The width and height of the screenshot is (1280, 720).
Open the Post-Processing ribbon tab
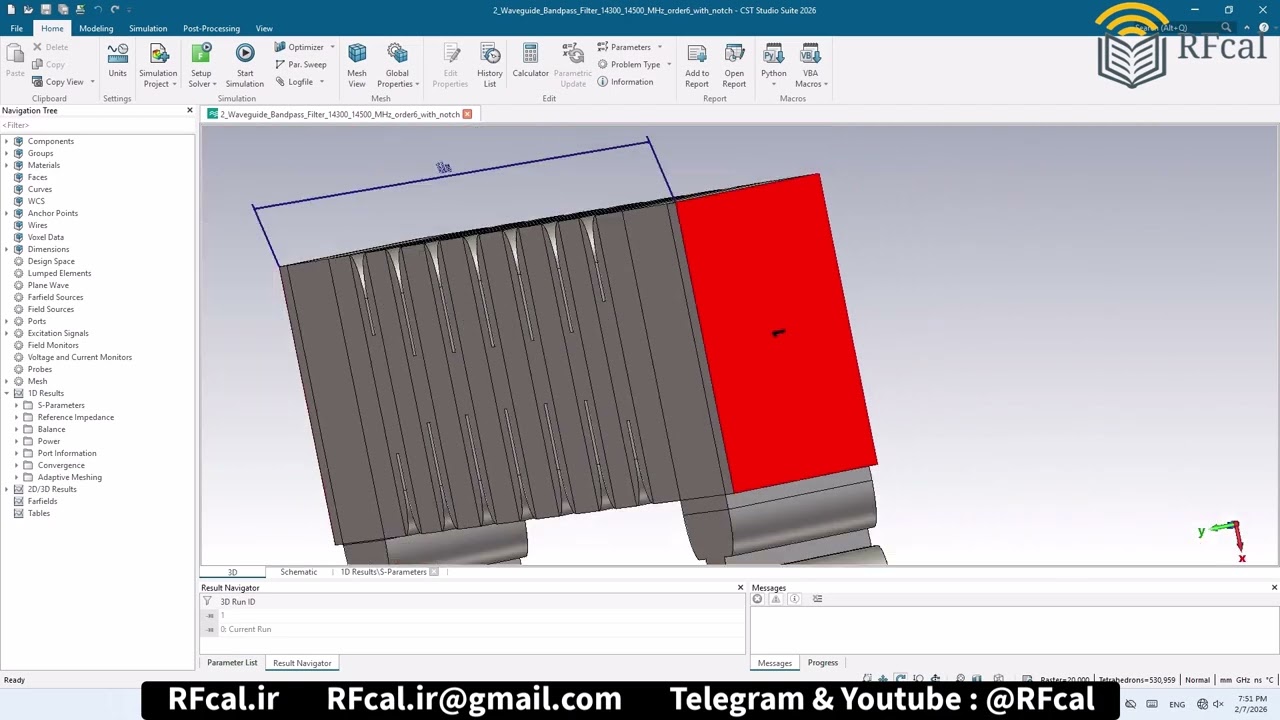click(x=211, y=28)
